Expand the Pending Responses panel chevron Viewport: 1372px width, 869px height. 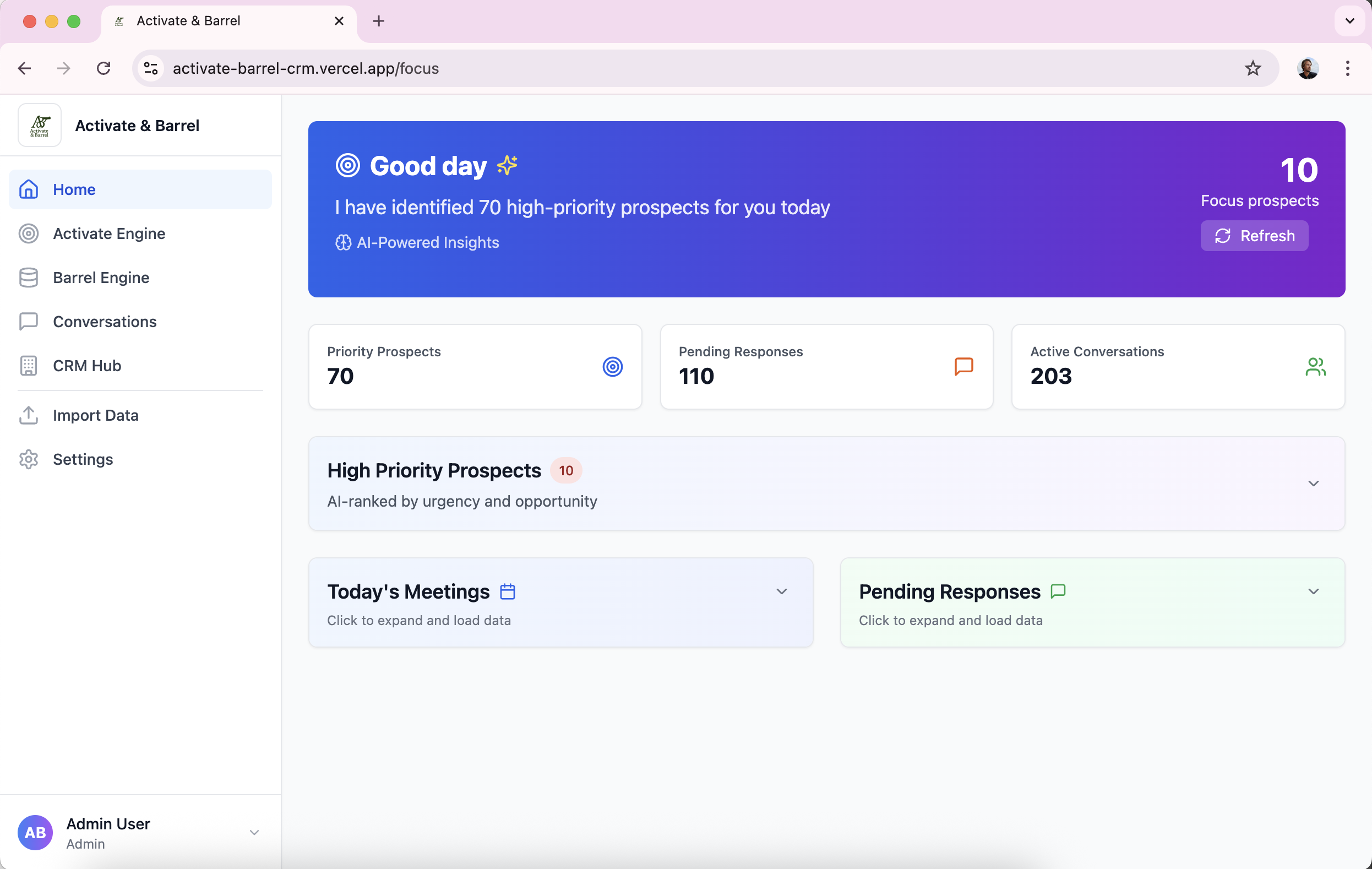[x=1313, y=591]
